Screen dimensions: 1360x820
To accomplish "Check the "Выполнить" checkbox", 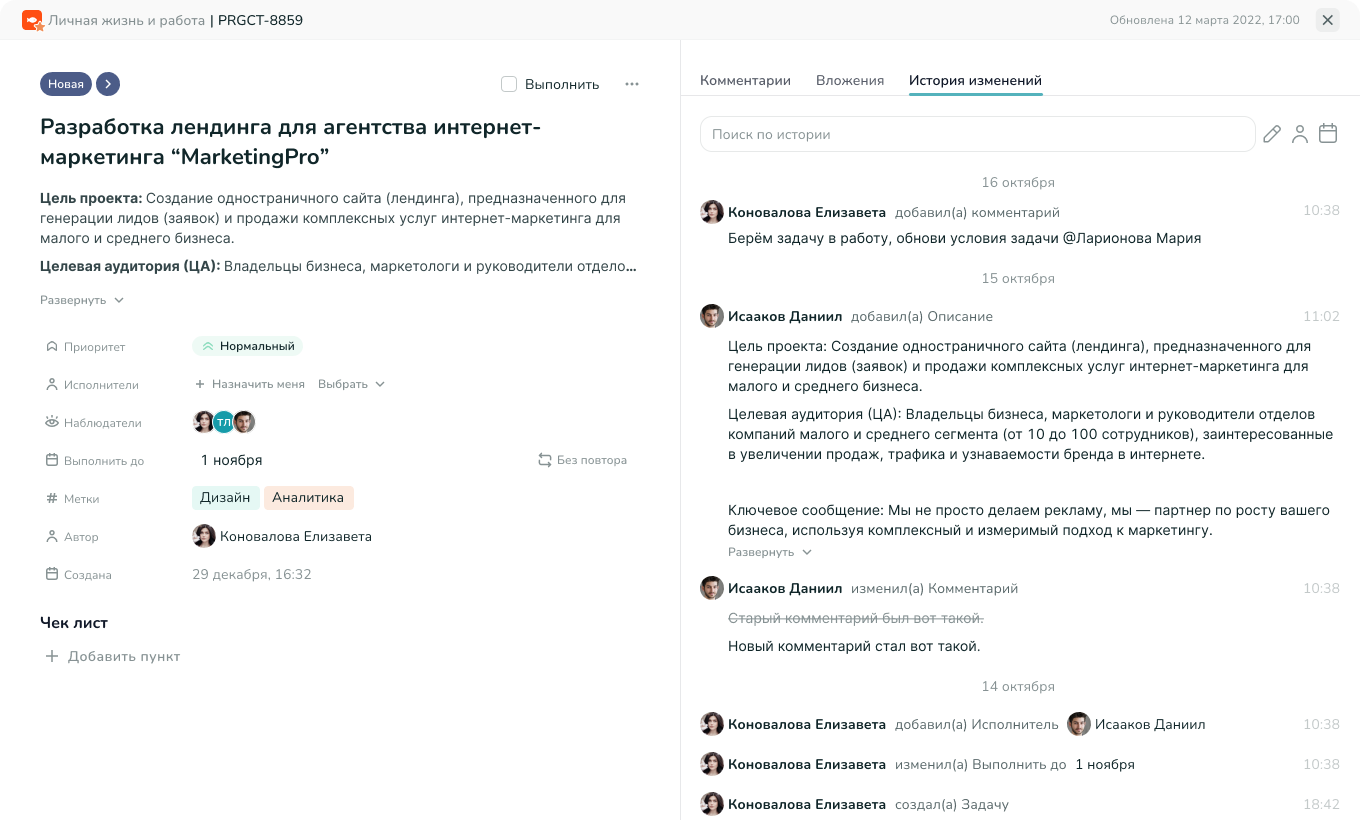I will click(x=509, y=84).
